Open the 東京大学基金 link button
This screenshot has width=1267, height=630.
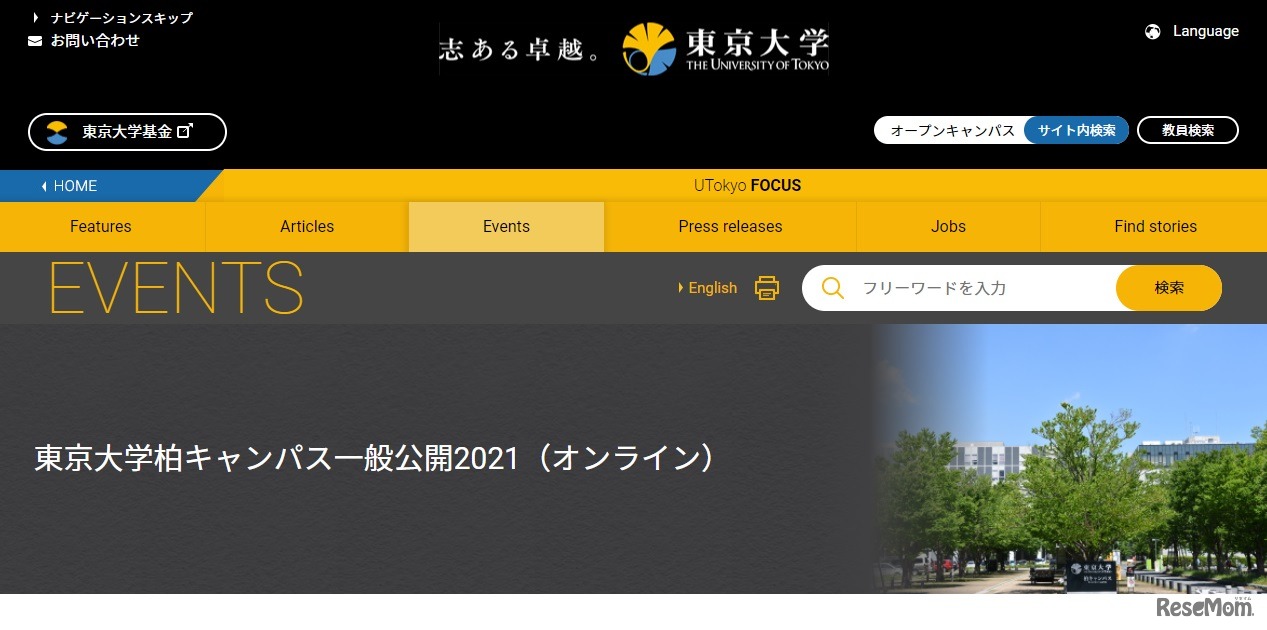127,132
